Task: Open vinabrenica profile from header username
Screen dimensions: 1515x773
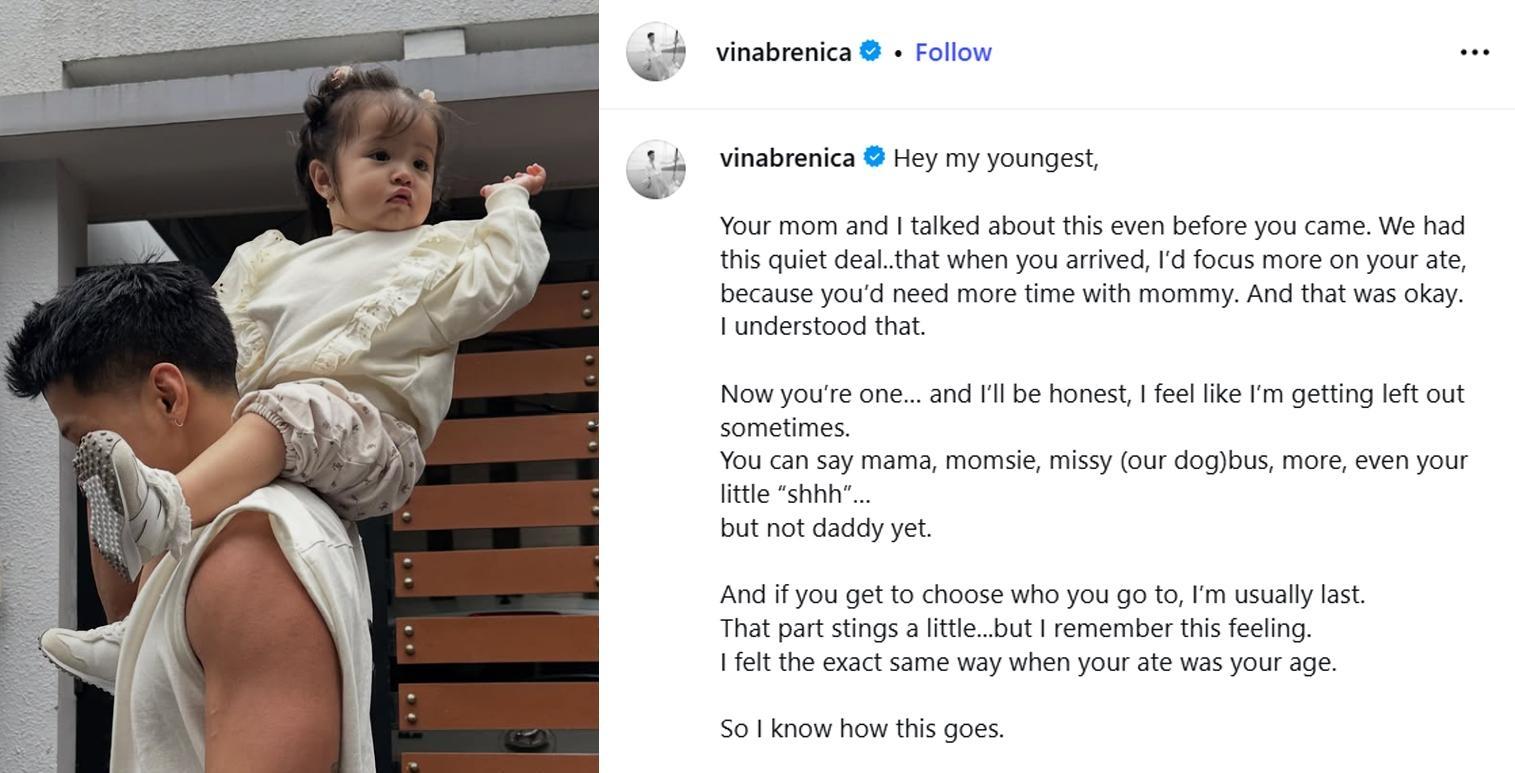Action: 783,52
